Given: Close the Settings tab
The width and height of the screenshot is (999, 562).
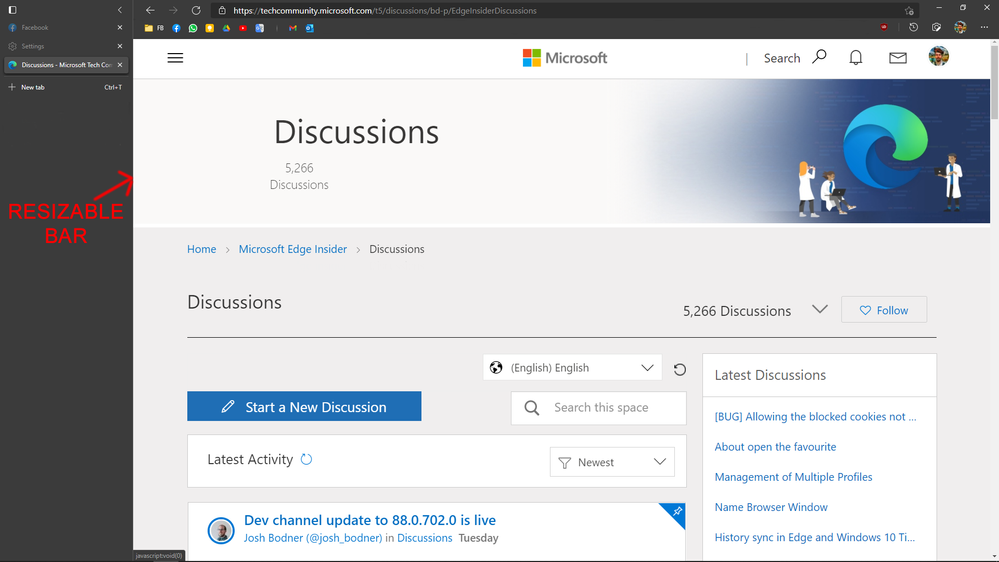Looking at the screenshot, I should click(x=120, y=46).
